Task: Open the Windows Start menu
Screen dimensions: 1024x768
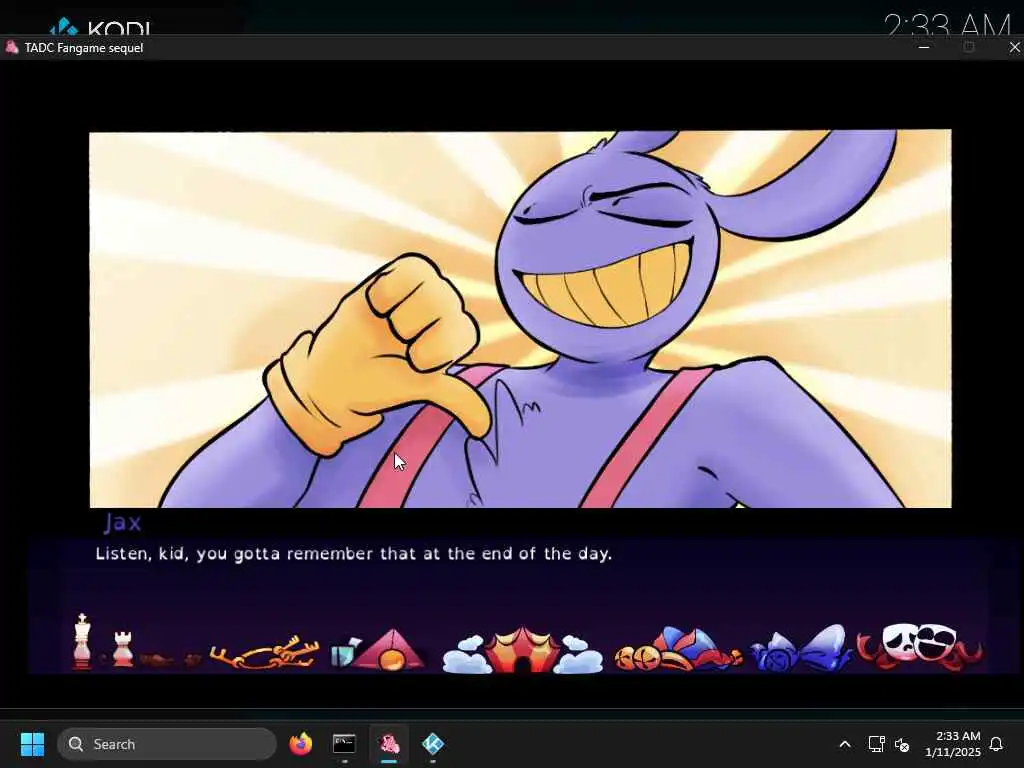Action: (32, 744)
